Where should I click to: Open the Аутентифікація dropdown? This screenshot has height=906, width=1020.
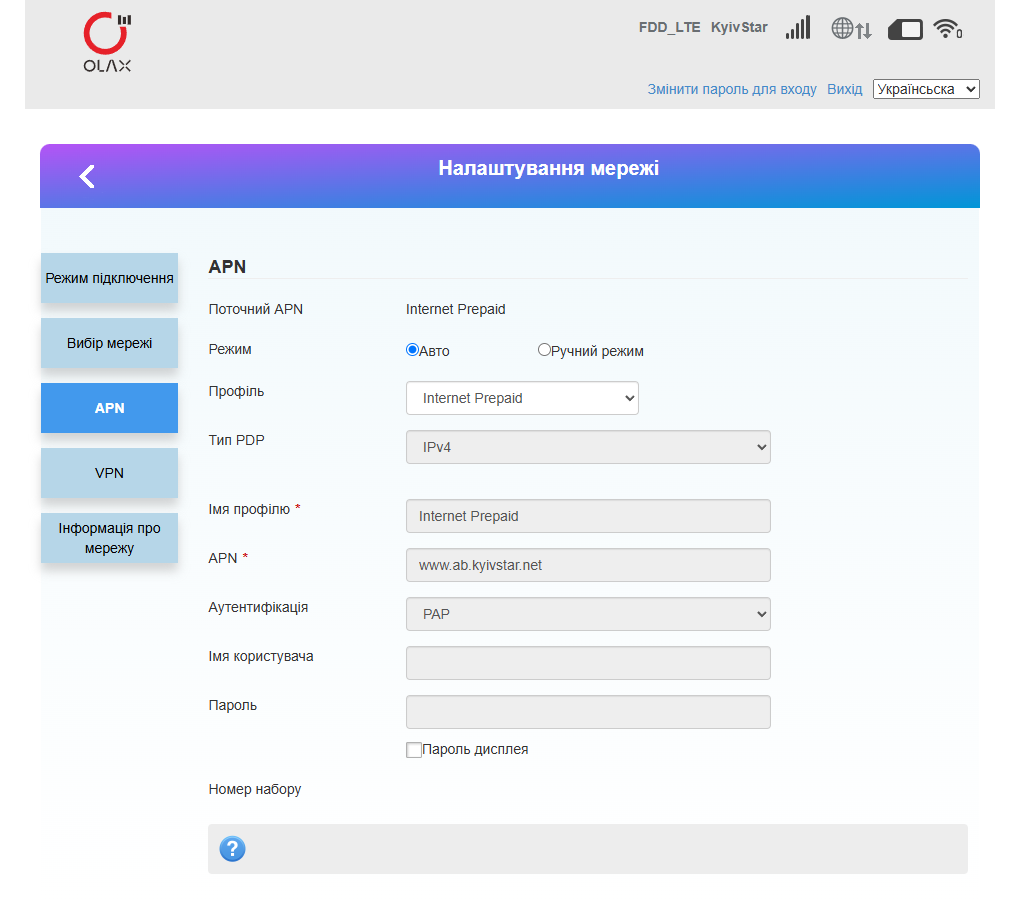click(x=588, y=614)
